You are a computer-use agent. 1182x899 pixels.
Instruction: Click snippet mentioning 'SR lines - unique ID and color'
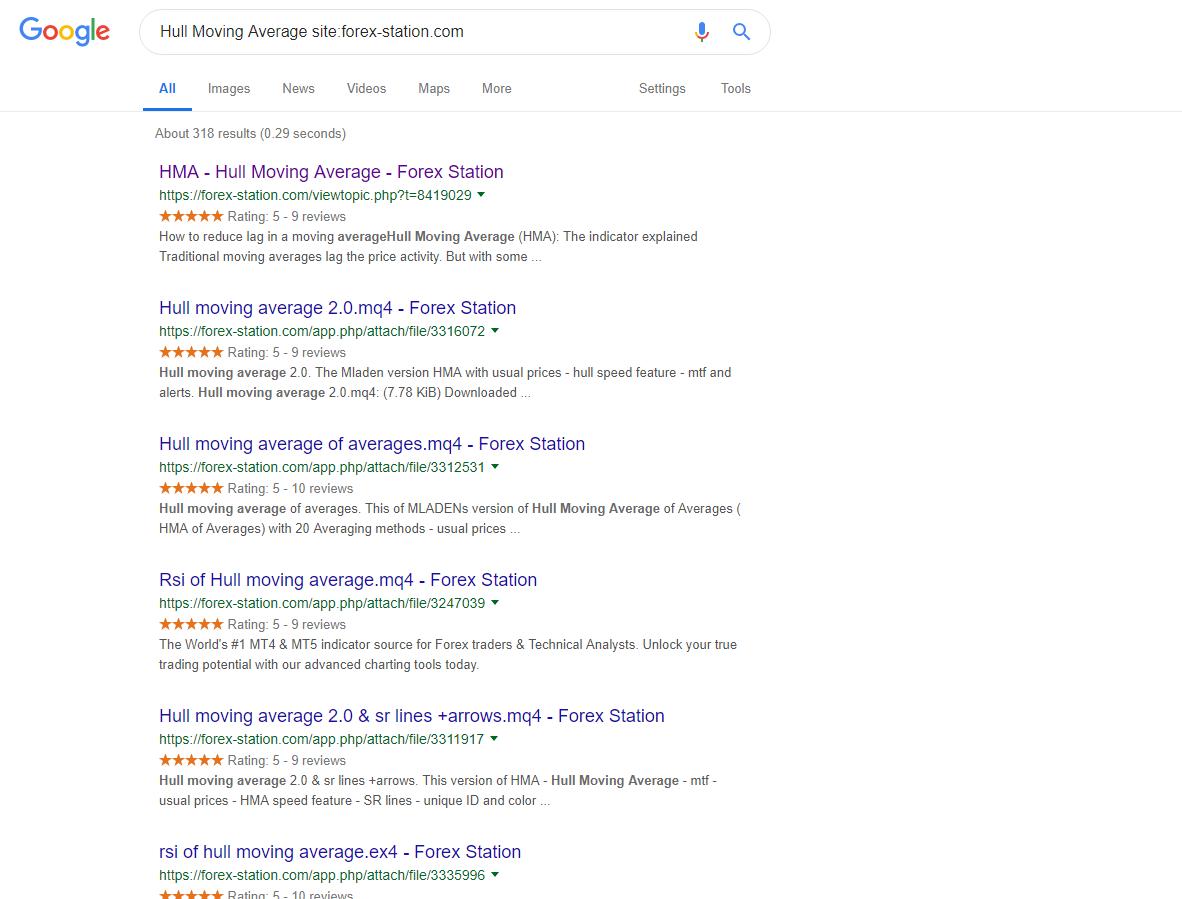(438, 790)
